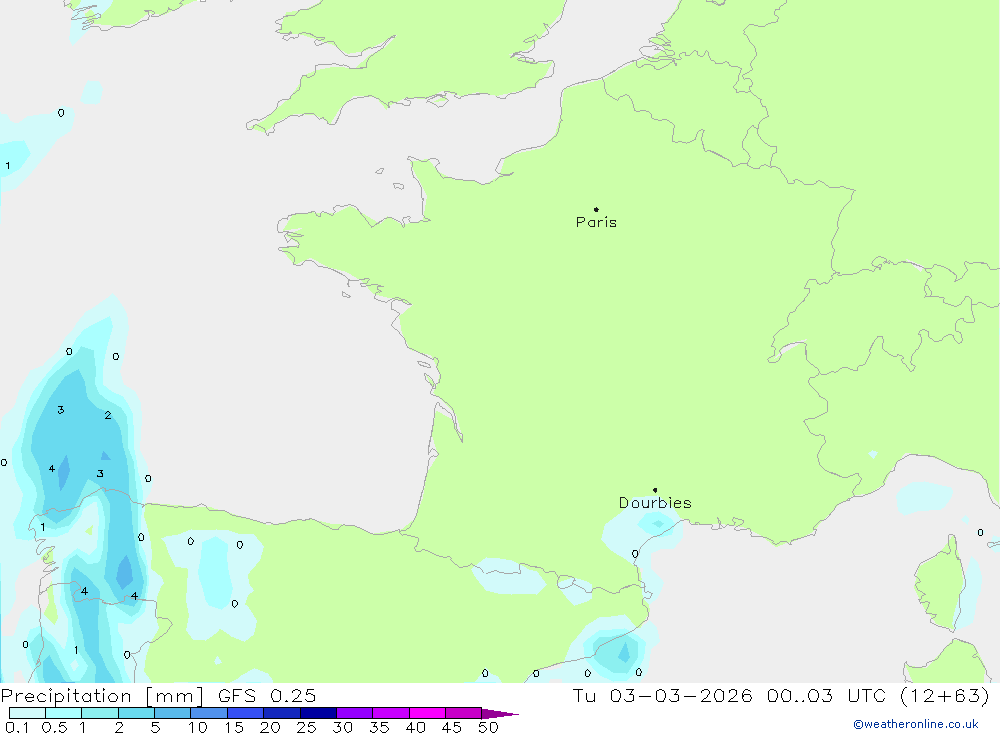Click the '00..03 UTC' time text
1000x733 pixels.
[x=827, y=695]
